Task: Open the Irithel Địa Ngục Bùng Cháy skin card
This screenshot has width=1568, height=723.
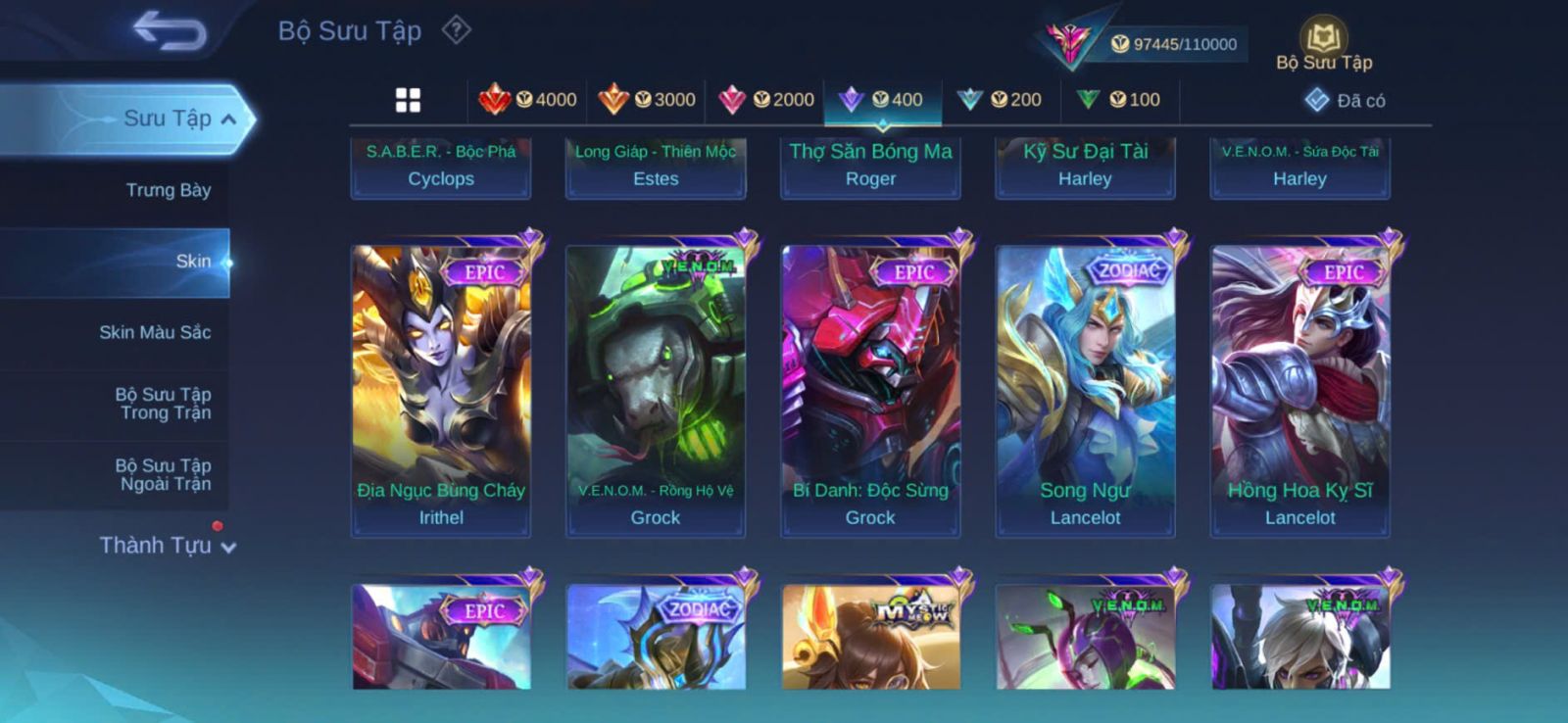Action: coord(441,390)
